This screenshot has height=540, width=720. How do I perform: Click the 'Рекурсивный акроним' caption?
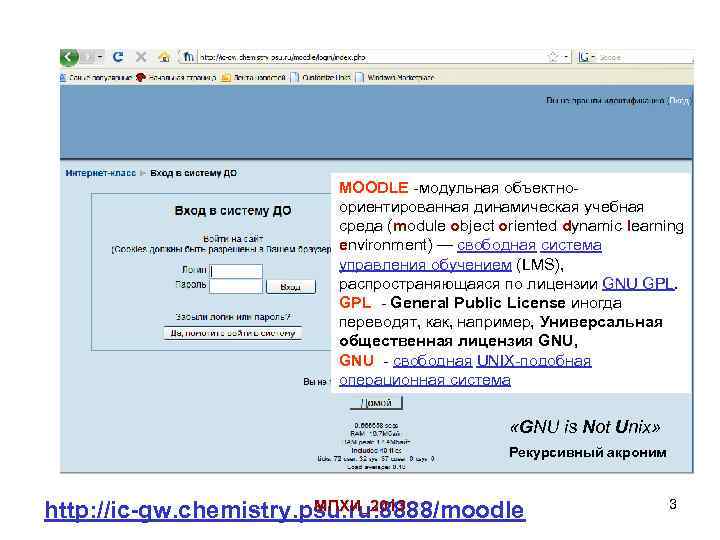[x=588, y=453]
